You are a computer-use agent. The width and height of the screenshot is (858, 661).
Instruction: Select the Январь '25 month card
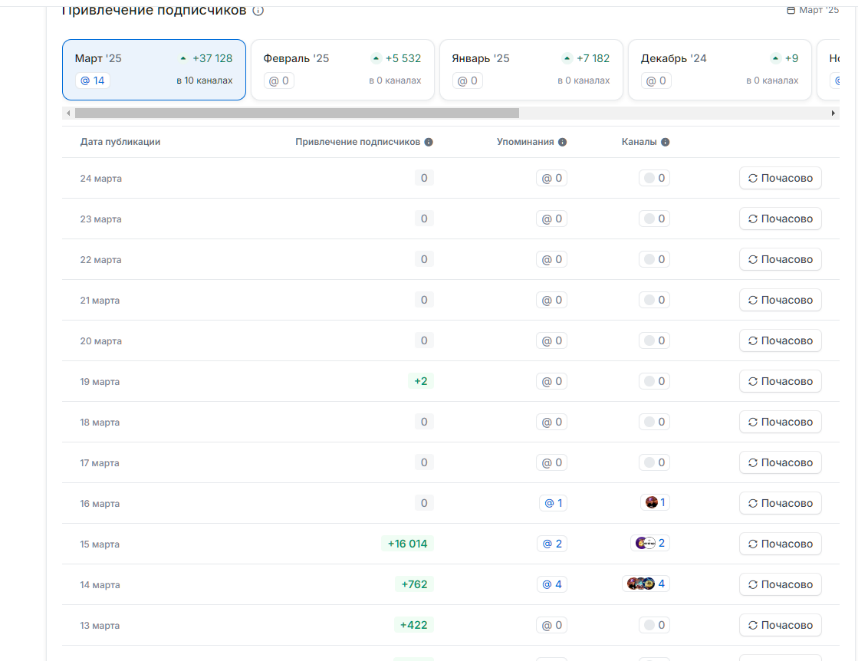[x=530, y=70]
